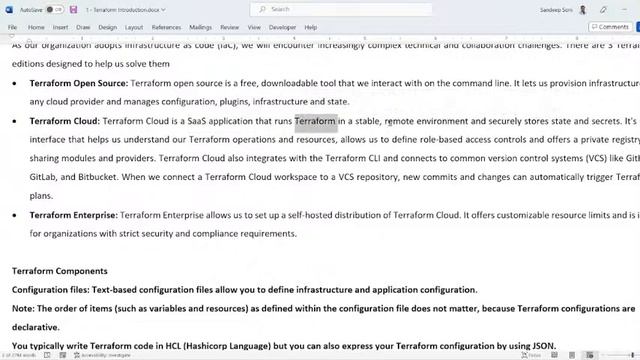The image size is (640, 360).
Task: Switch to the Draw ribbon tab
Action: pyautogui.click(x=83, y=27)
